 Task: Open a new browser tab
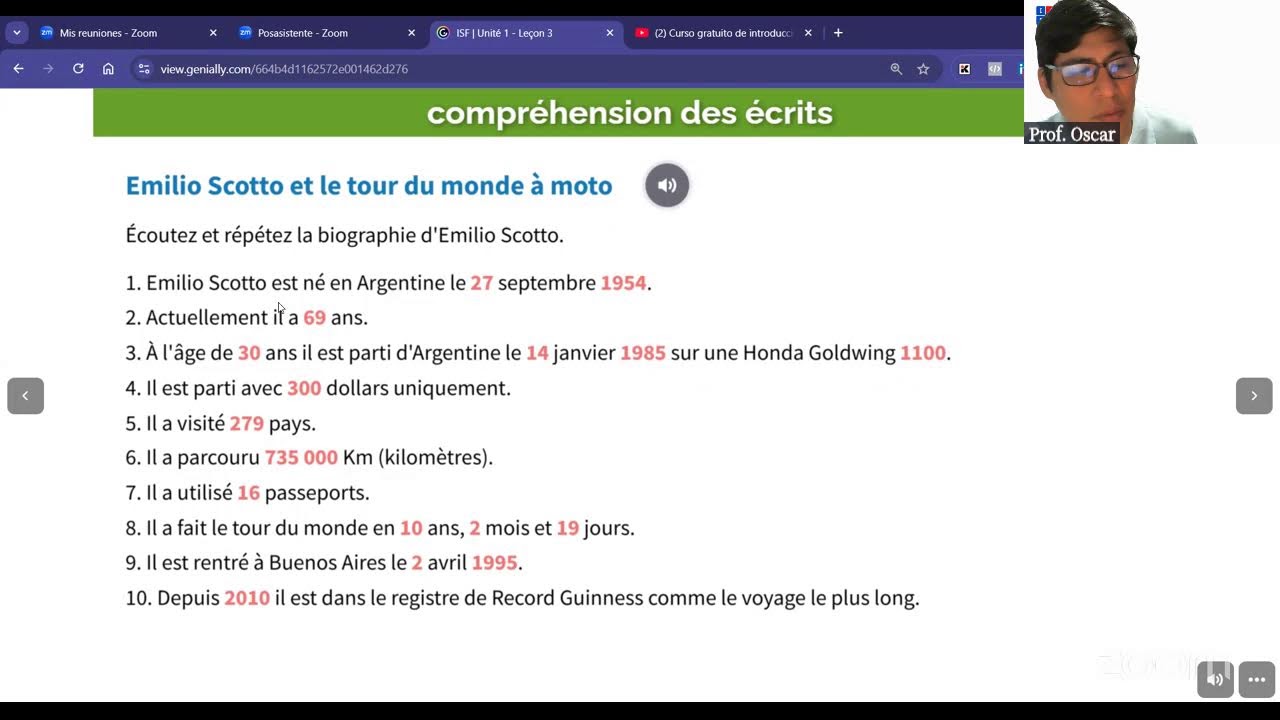pos(838,33)
